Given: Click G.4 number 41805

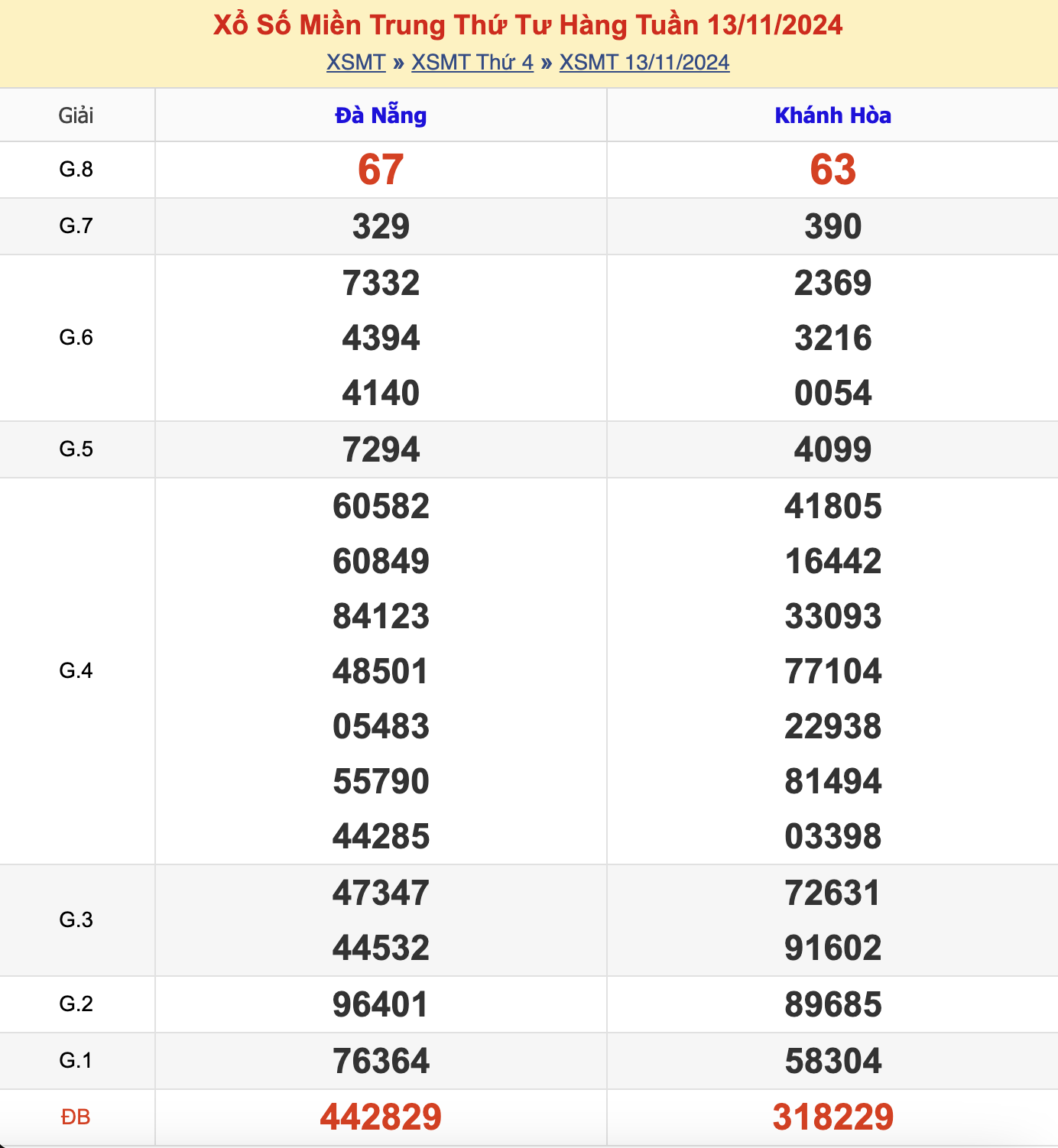Looking at the screenshot, I should 833,506.
